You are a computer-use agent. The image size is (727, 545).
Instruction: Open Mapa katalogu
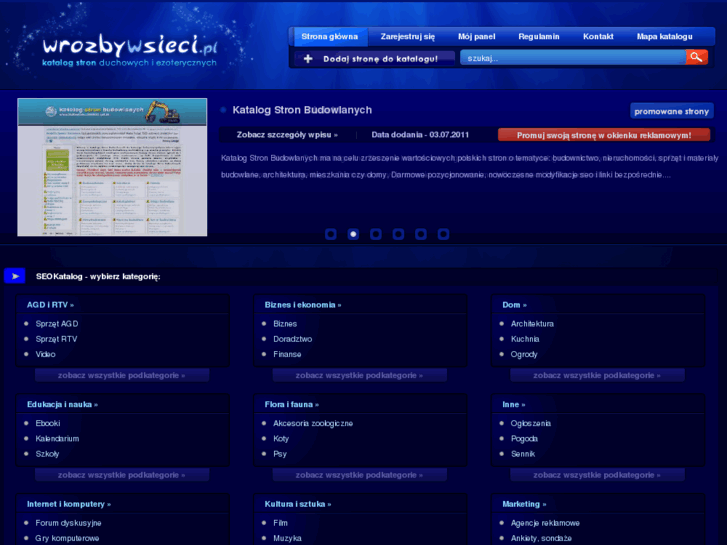coord(664,37)
